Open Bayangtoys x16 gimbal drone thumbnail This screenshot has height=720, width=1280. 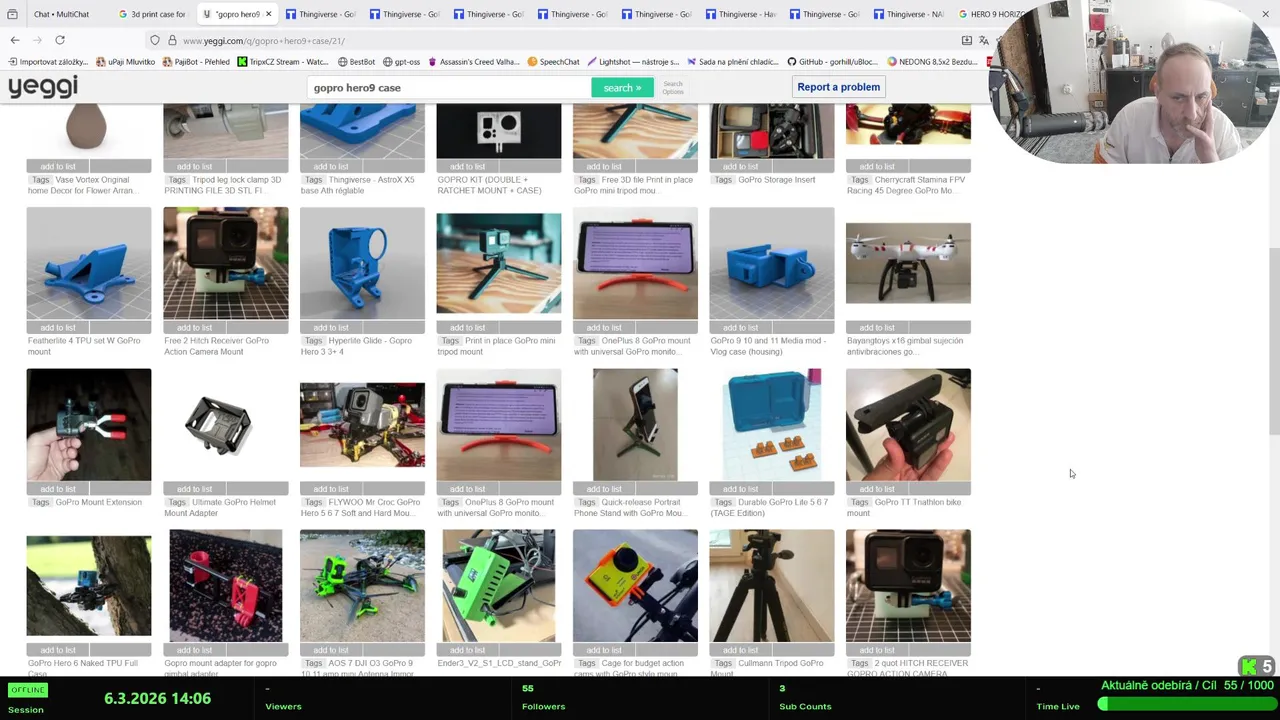[x=908, y=263]
